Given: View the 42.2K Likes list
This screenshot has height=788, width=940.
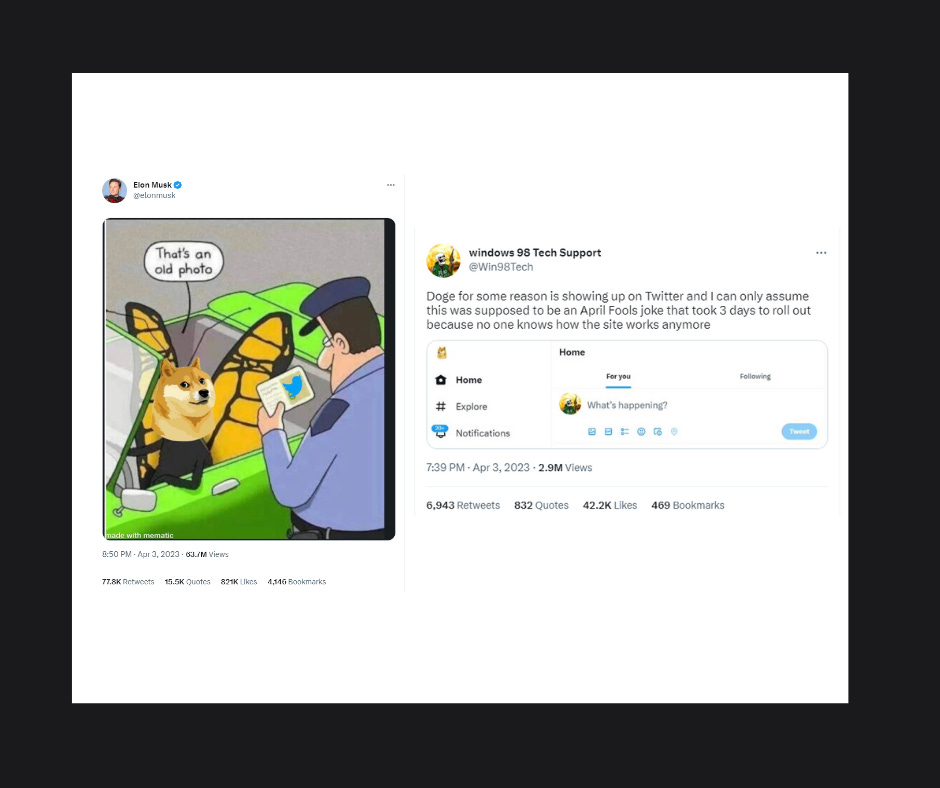Looking at the screenshot, I should click(x=610, y=506).
